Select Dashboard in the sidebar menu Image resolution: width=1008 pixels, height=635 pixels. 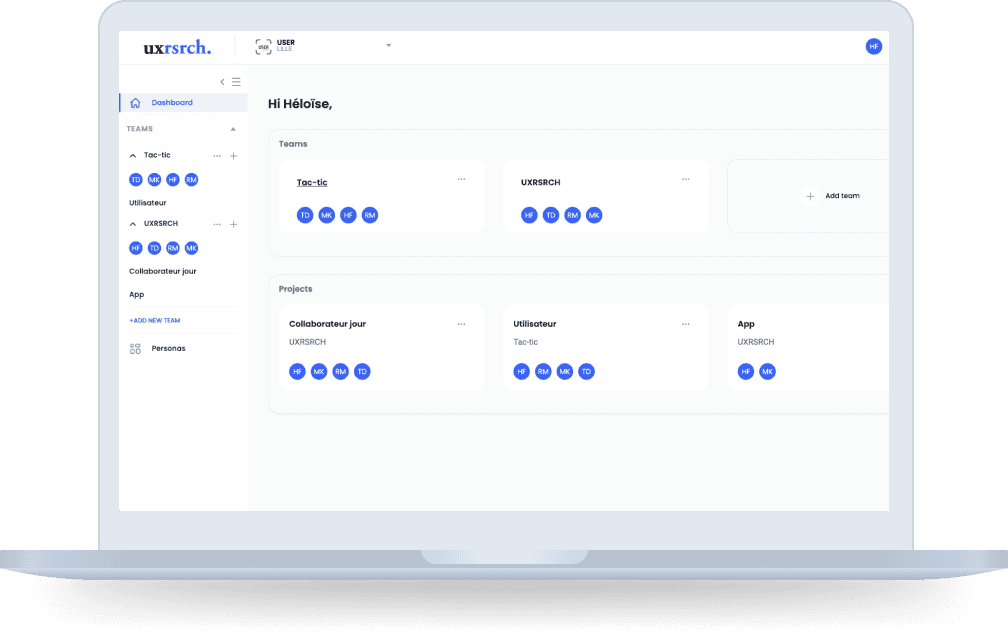click(171, 102)
